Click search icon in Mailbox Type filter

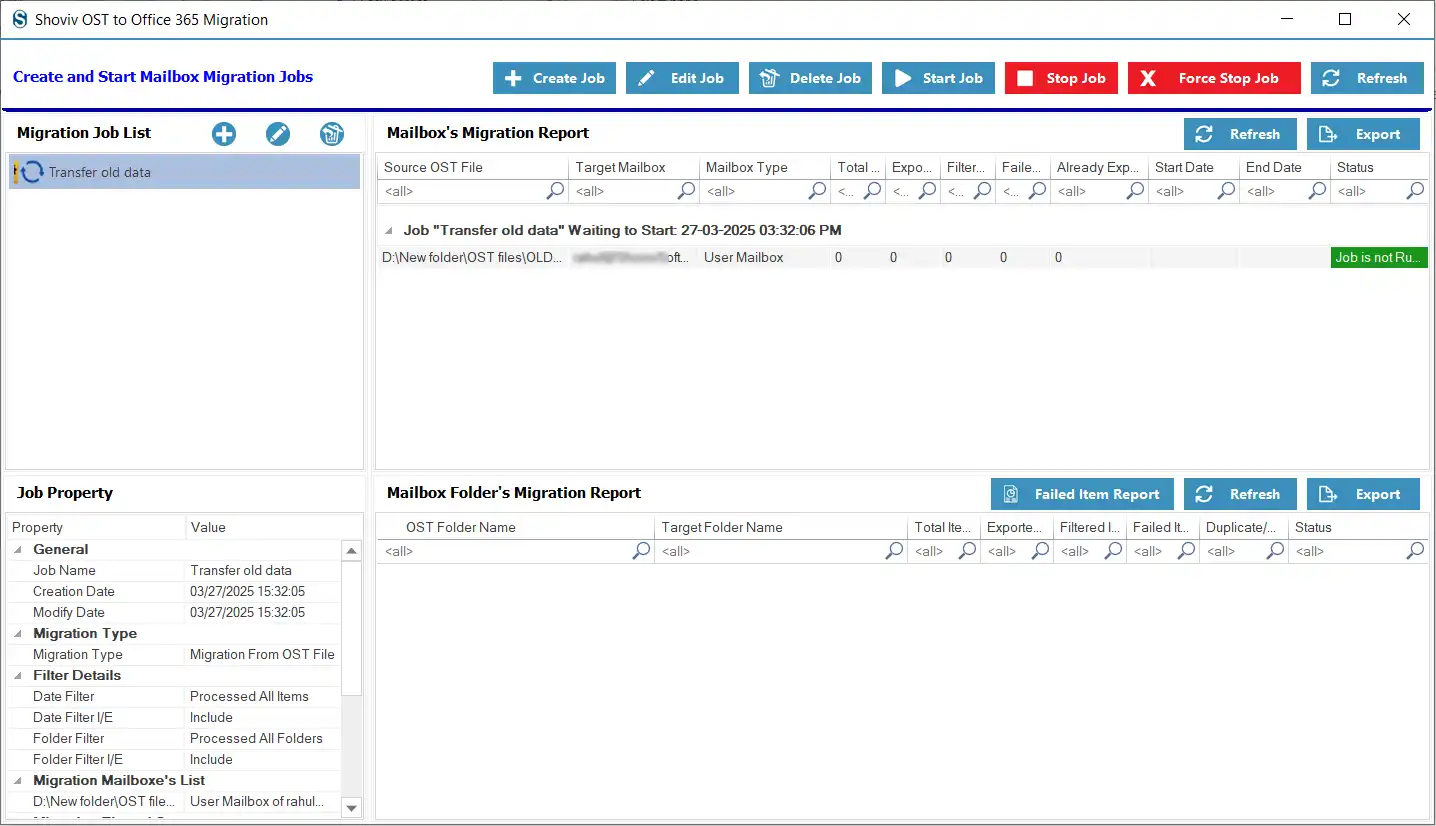click(x=818, y=191)
